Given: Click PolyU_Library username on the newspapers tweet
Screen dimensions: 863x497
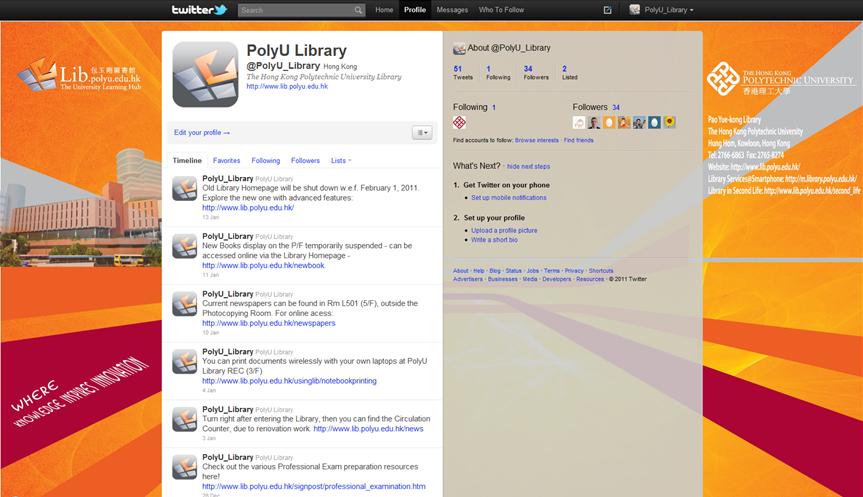Looking at the screenshot, I should click(x=227, y=294).
